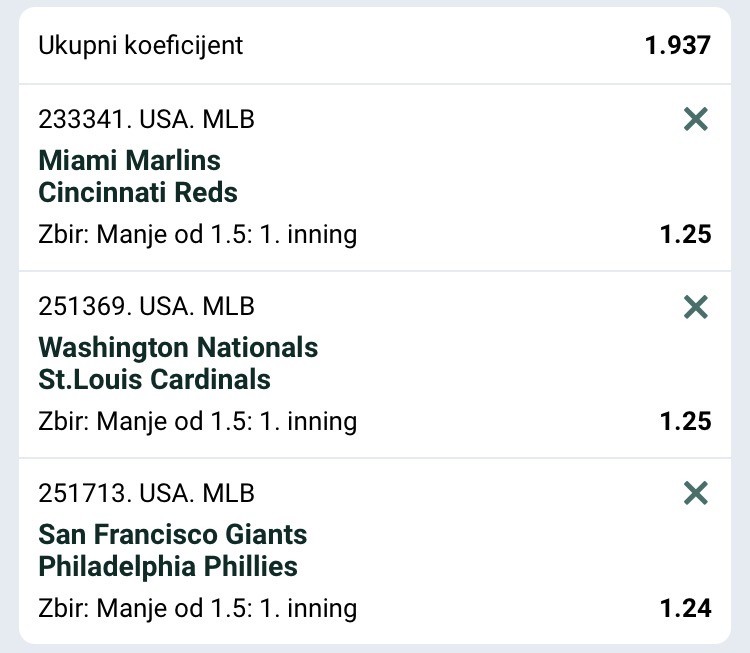The height and width of the screenshot is (653, 750).
Task: Tap the Cincinnati Reds team name
Action: pos(138,192)
